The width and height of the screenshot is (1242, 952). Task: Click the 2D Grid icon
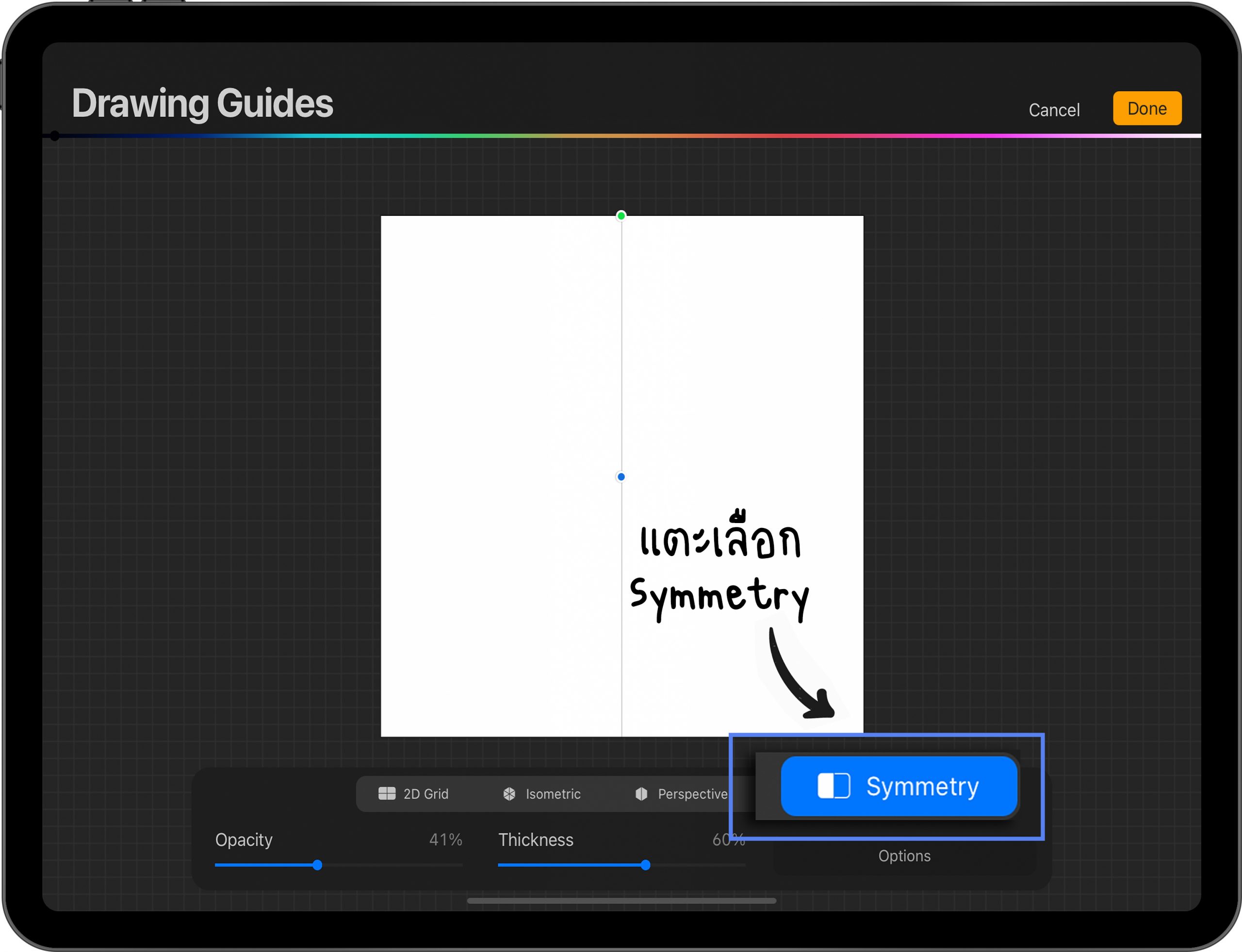(386, 793)
